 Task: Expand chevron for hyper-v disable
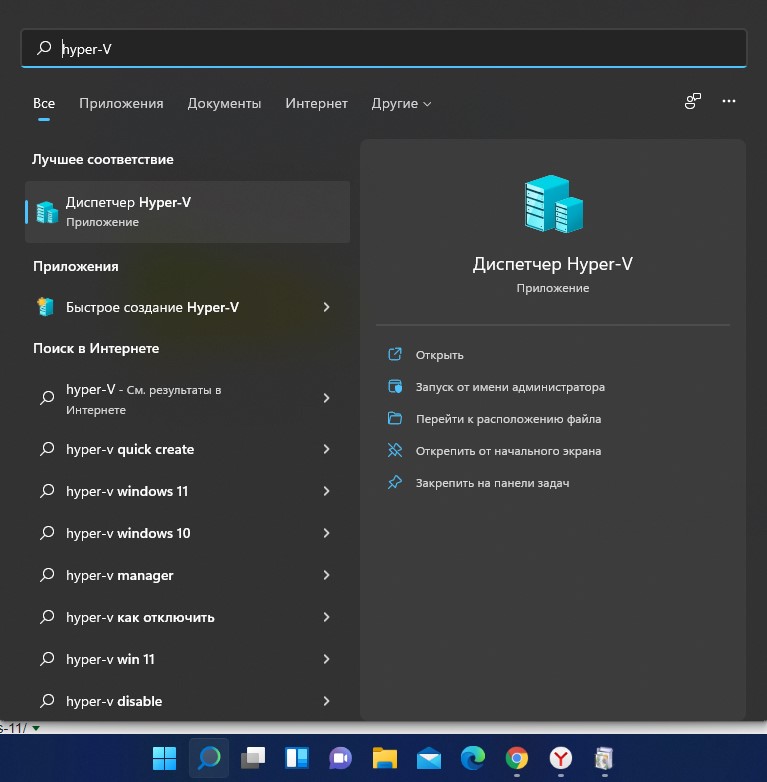pos(326,701)
